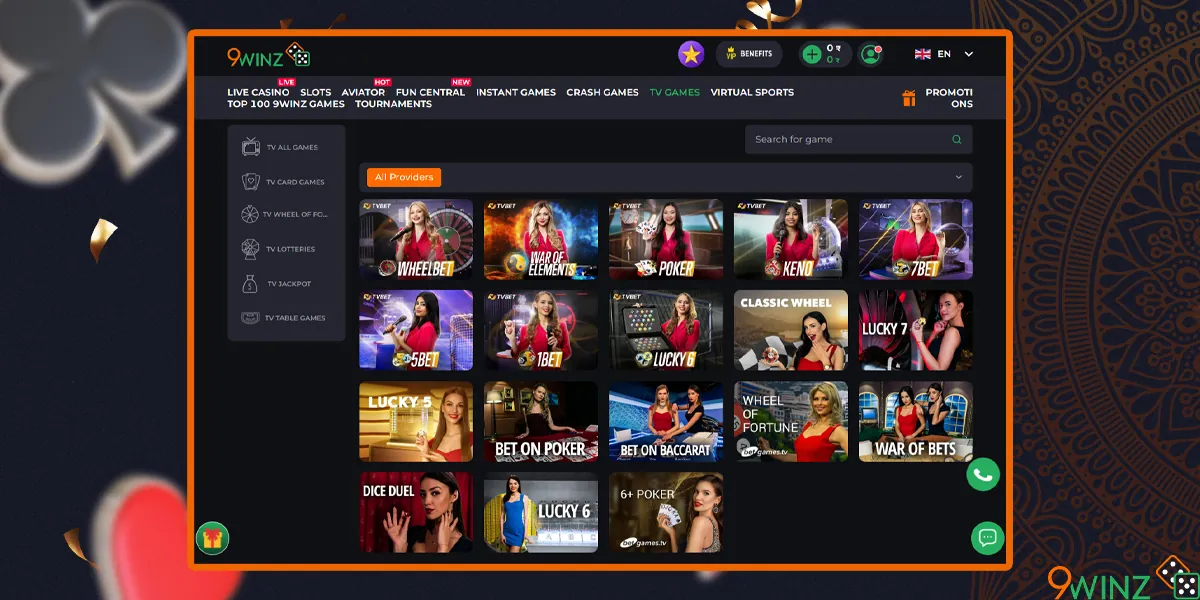Screen dimensions: 1200x600
Task: Open the 1Bet game thumbnail
Action: click(541, 330)
